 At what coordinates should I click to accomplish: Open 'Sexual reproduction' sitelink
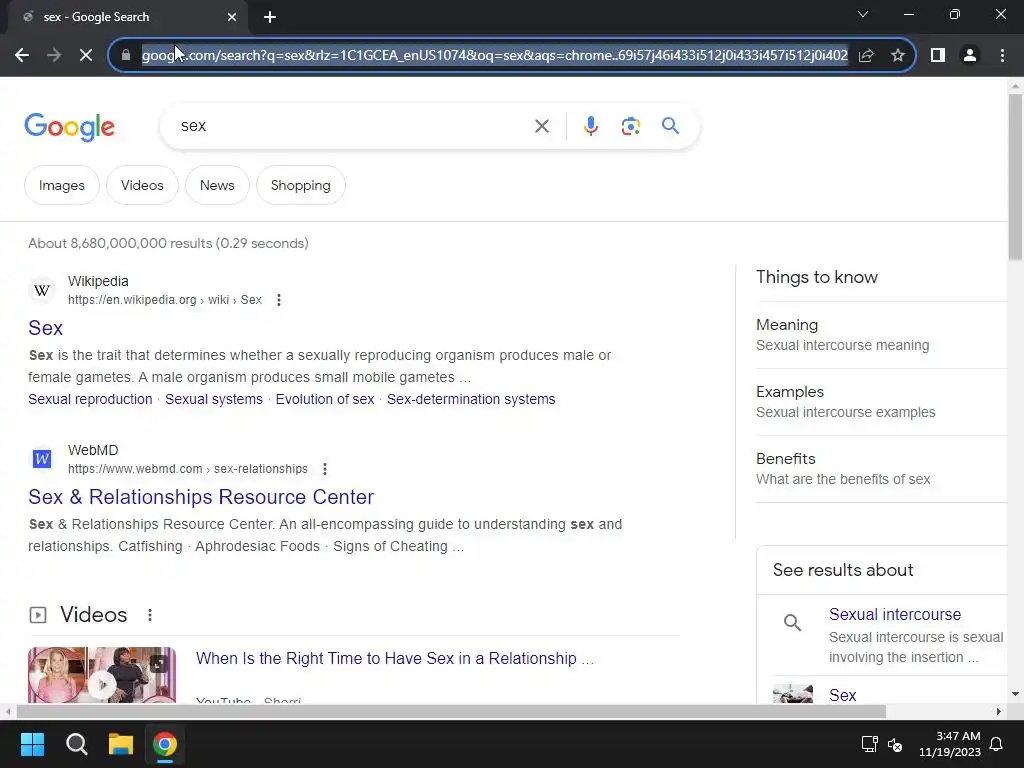(90, 399)
